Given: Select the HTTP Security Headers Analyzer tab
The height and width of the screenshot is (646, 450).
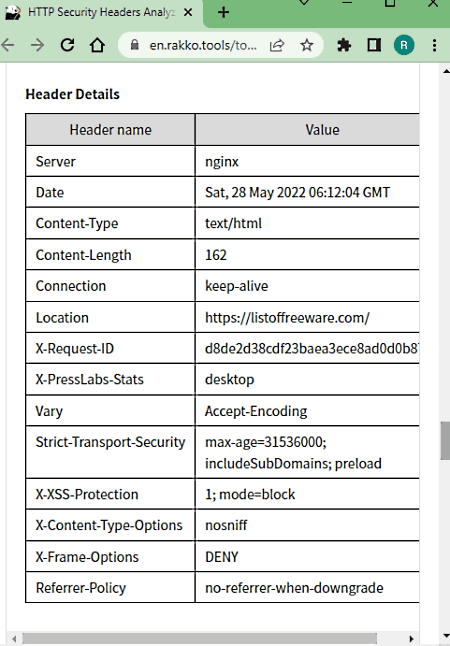Looking at the screenshot, I should point(101,12).
